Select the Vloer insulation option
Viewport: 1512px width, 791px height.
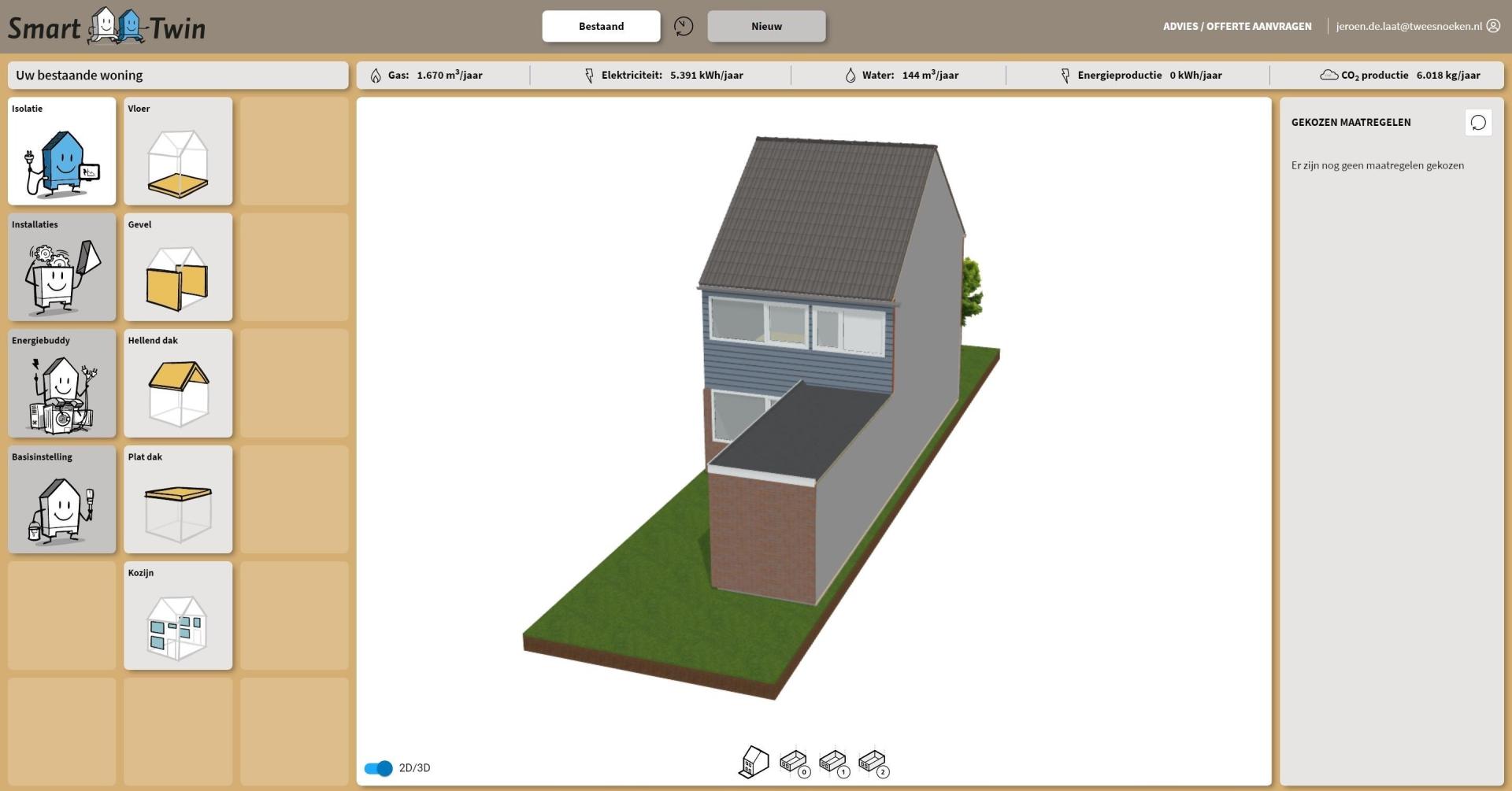178,151
